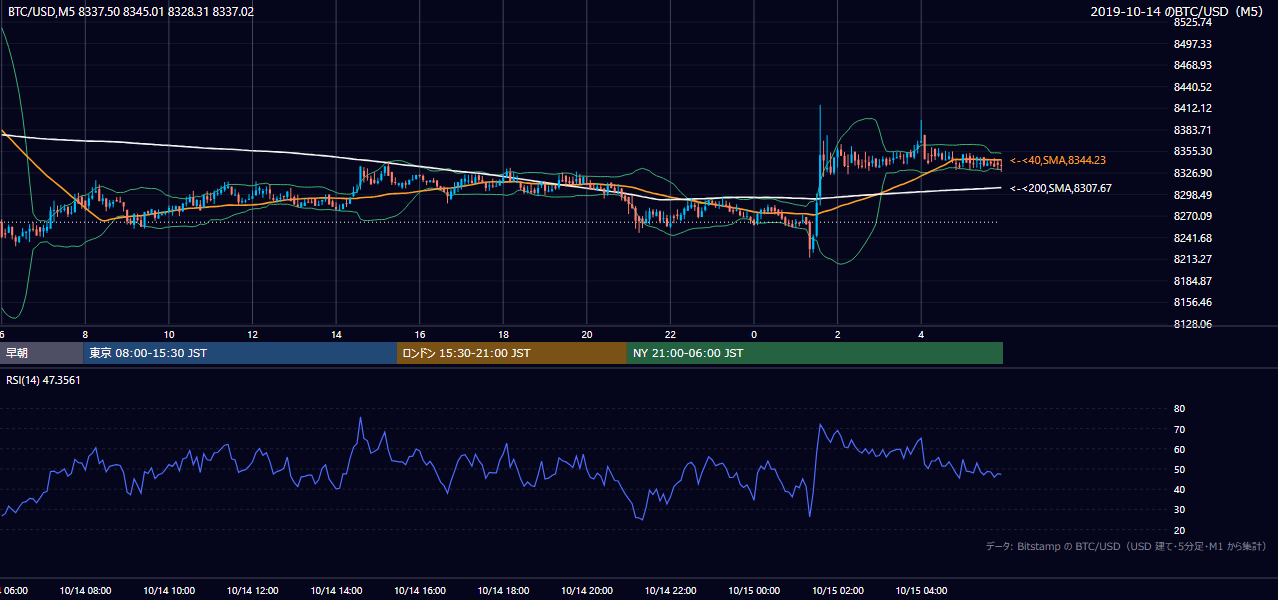Click bottom date label 10/14 08:00
1278x600 pixels.
tap(85, 591)
